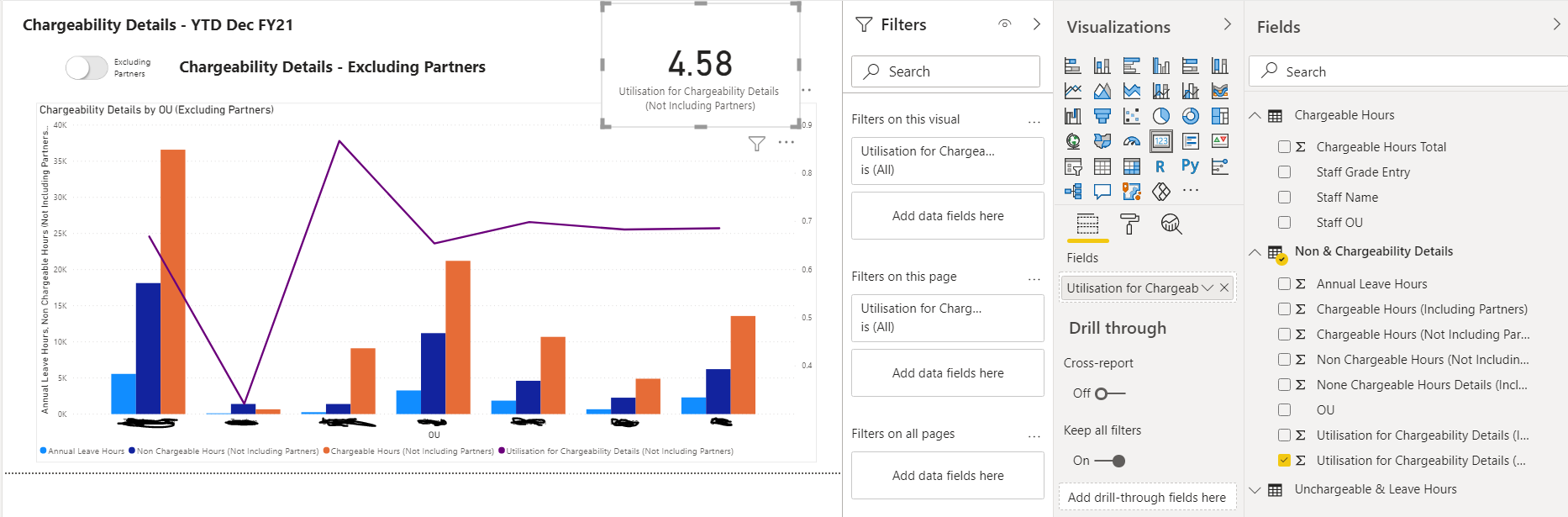The height and width of the screenshot is (517, 1568).
Task: Select the ribbon chart visual
Action: [x=1220, y=91]
